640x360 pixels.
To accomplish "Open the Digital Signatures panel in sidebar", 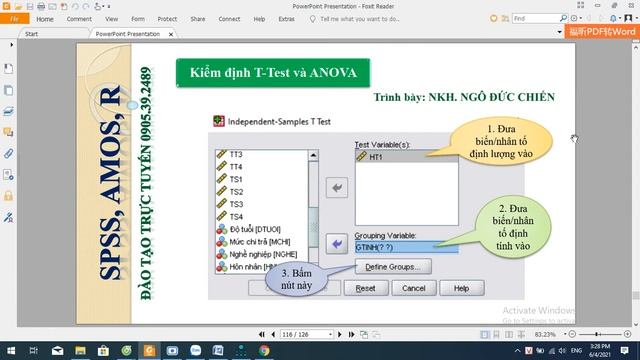I will pos(8,217).
